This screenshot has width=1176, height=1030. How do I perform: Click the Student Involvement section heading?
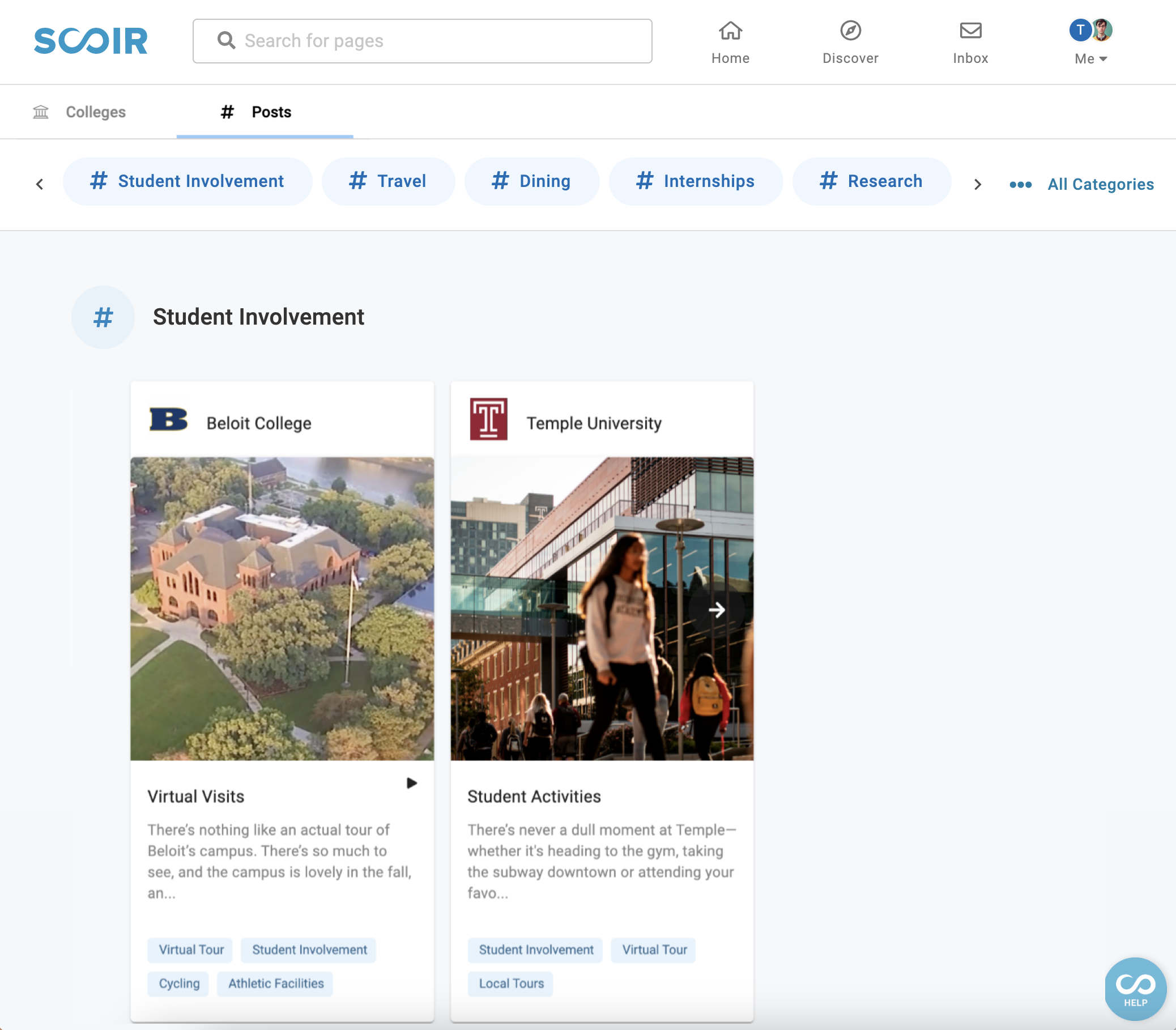(259, 317)
